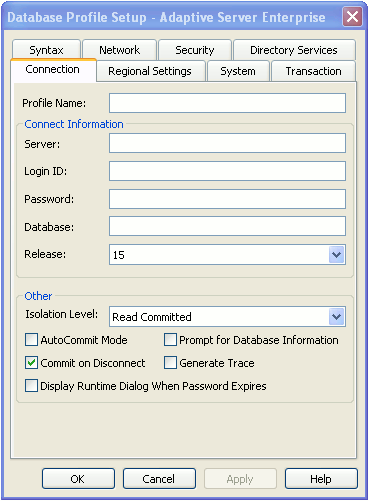The image size is (369, 501).
Task: Open the Network tab
Action: tap(119, 50)
